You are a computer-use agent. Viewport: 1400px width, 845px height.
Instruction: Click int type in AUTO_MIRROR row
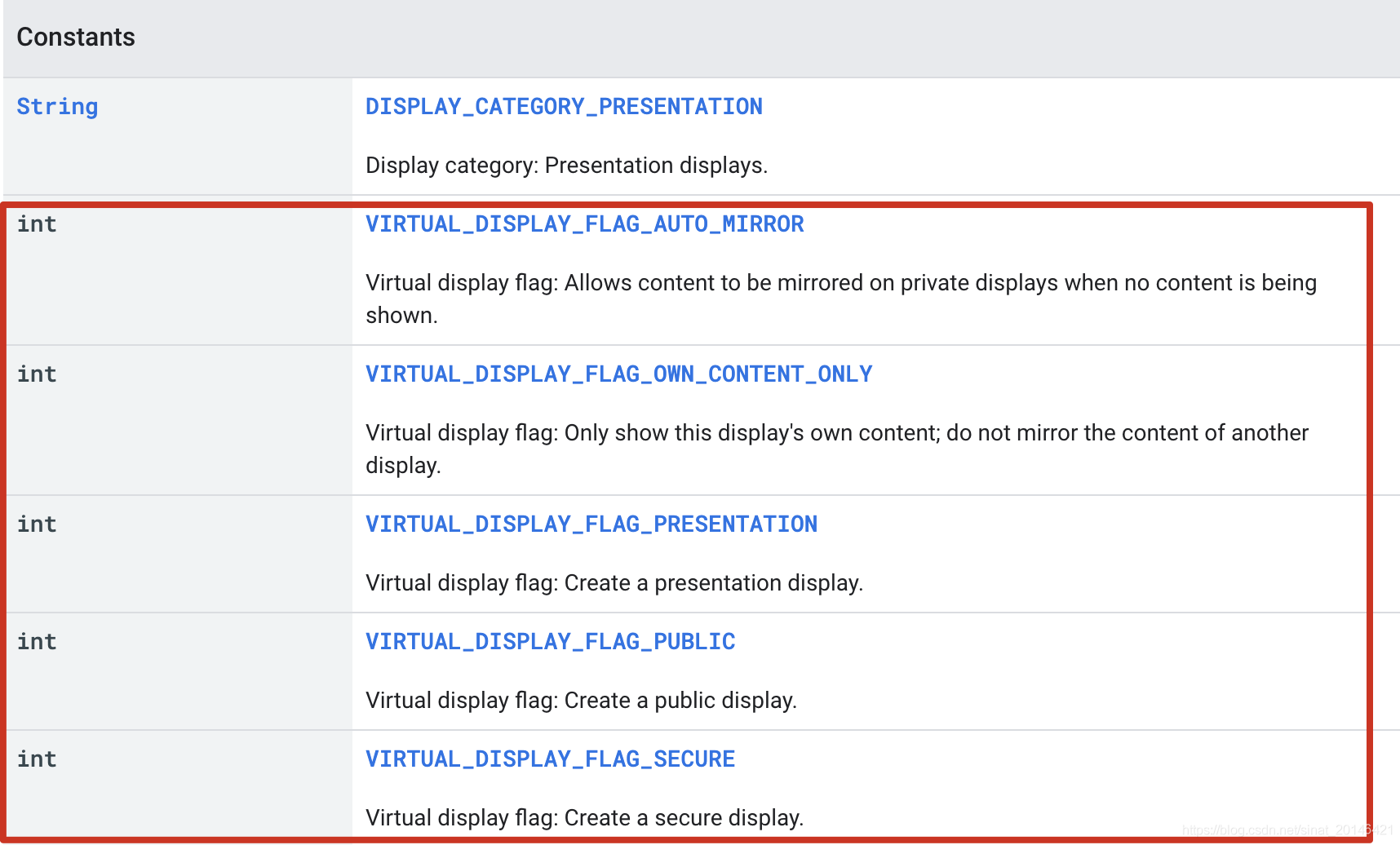[x=37, y=224]
